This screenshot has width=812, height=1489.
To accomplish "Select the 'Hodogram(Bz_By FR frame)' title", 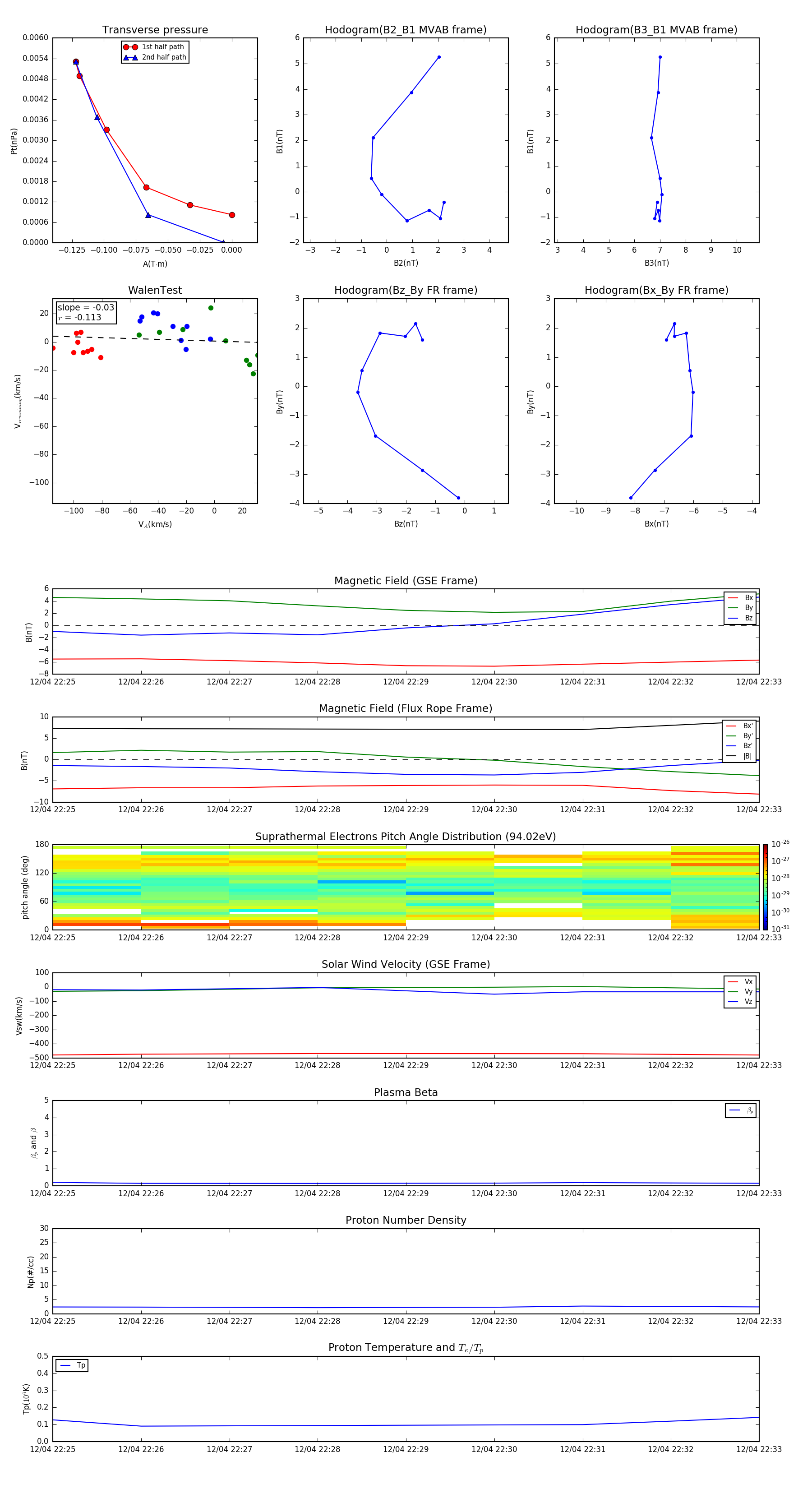I will [406, 290].
